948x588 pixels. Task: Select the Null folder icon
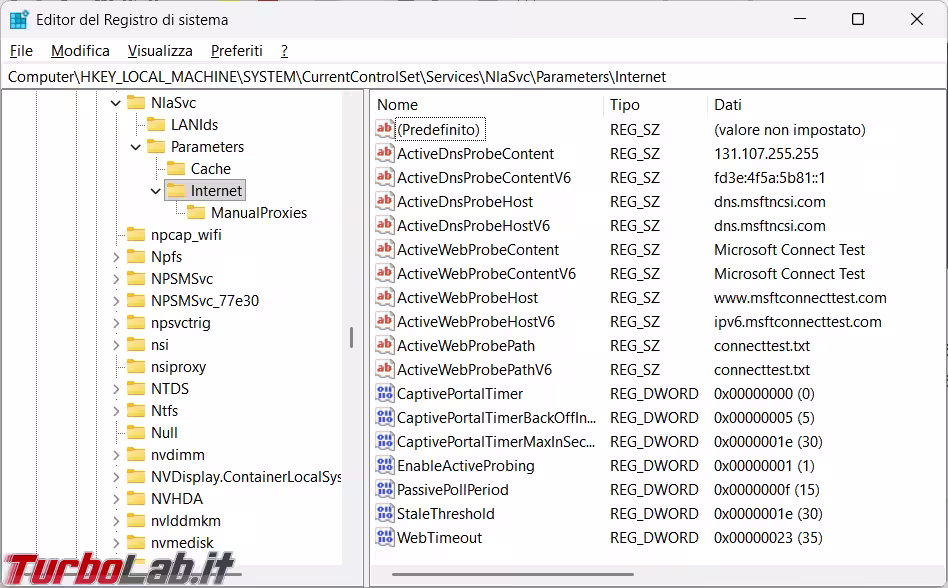click(x=136, y=433)
